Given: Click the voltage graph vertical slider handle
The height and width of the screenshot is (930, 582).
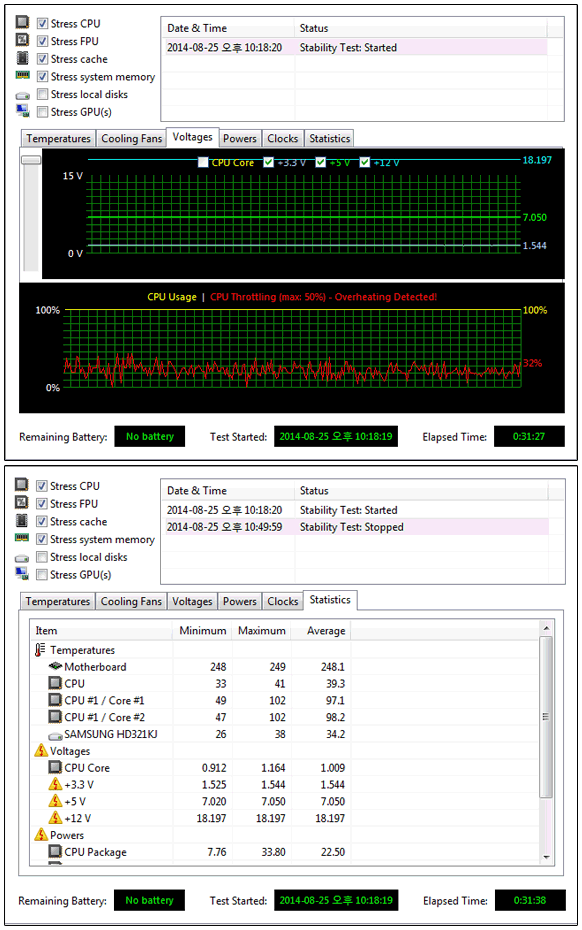Looking at the screenshot, I should tap(31, 160).
